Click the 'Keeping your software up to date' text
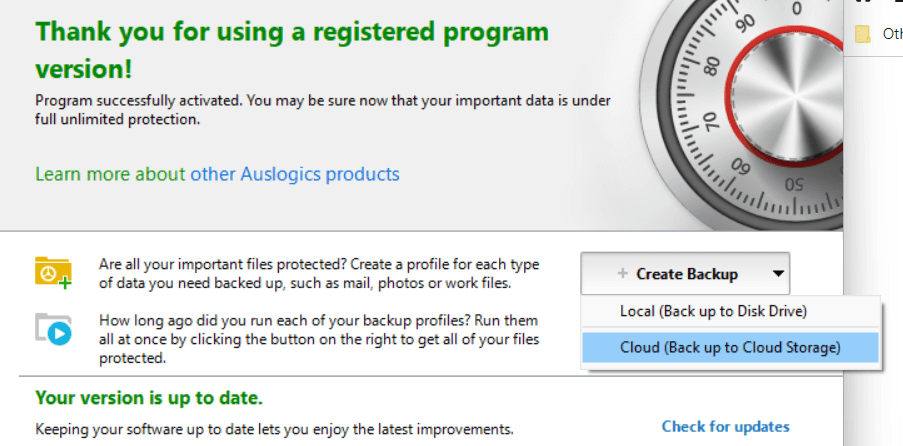The image size is (903, 446). click(274, 429)
